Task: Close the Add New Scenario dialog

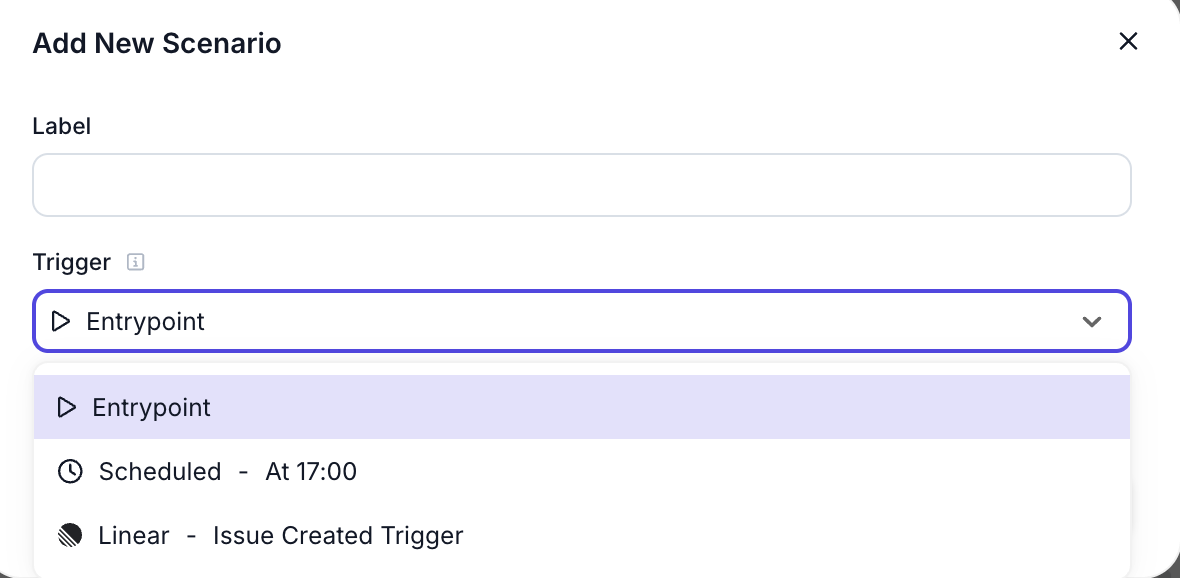Action: 1128,41
